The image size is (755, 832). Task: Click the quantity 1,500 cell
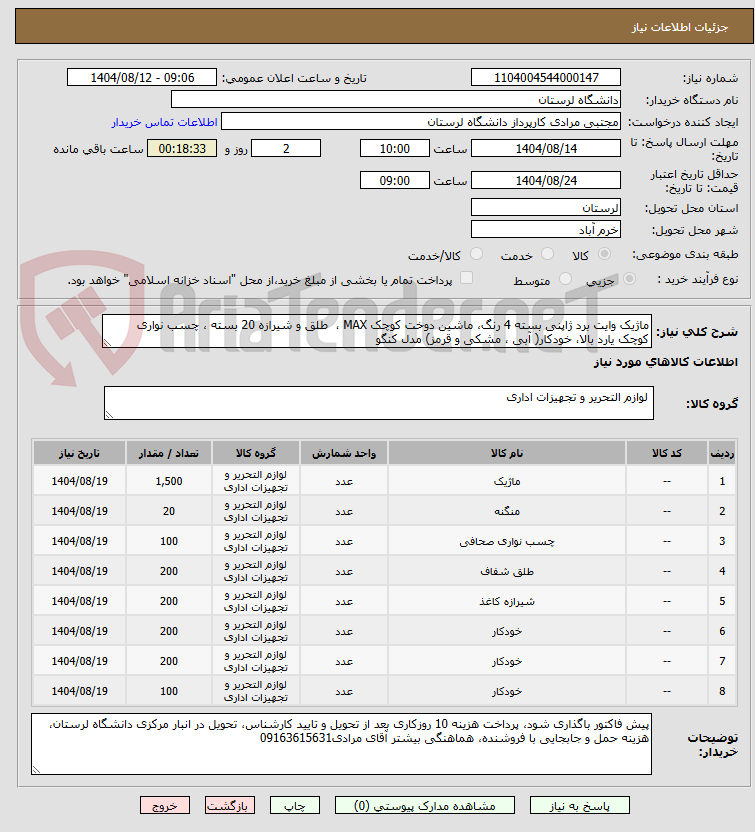(169, 481)
